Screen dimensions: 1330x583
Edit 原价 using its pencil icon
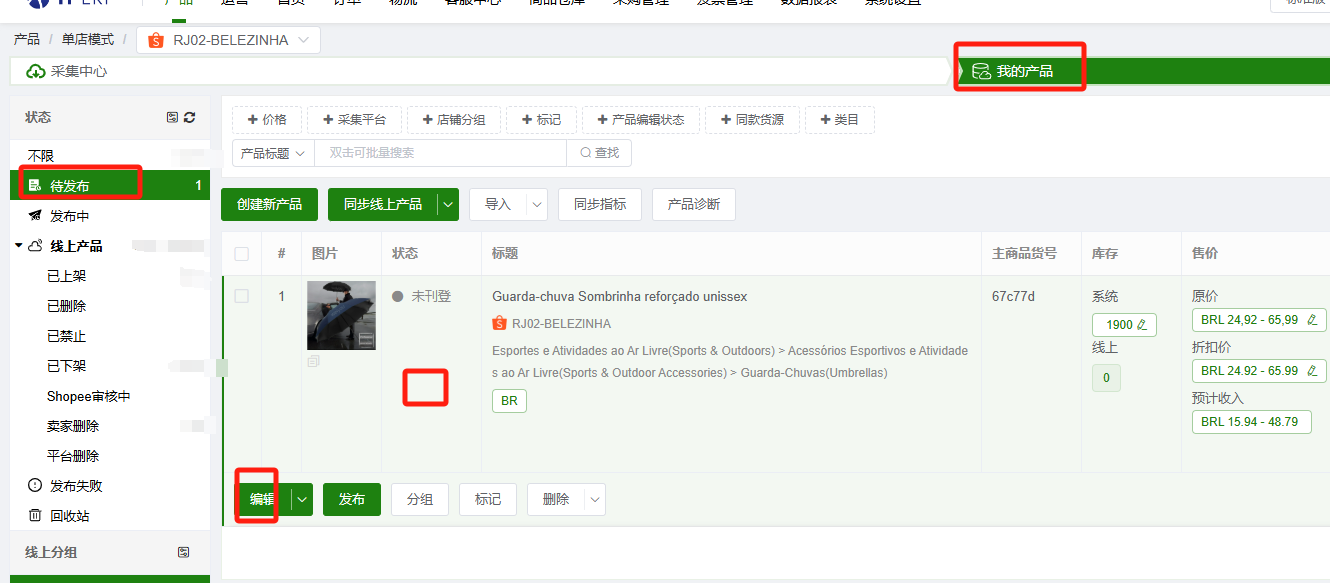(1312, 320)
